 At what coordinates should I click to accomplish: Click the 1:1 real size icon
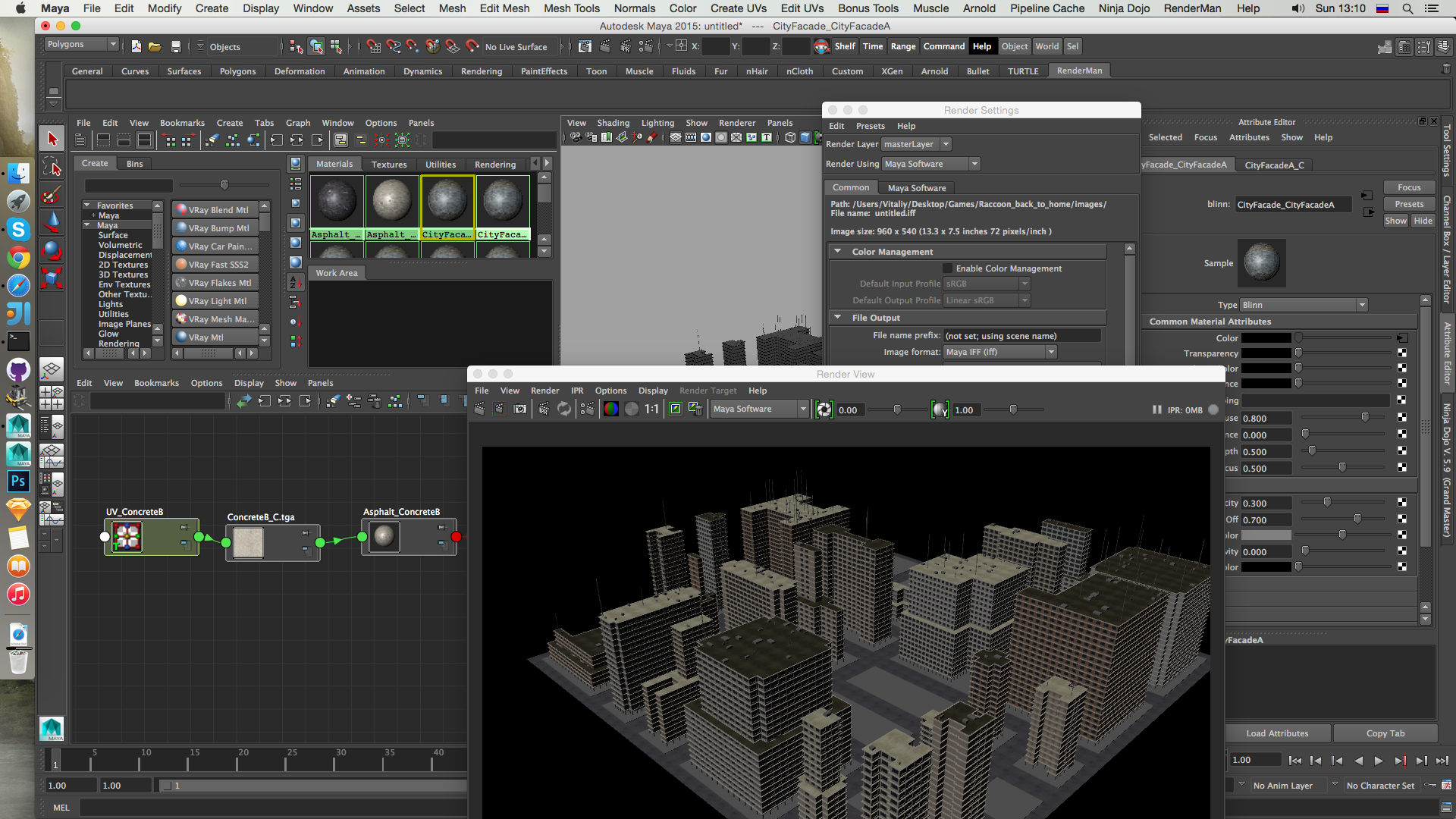651,409
